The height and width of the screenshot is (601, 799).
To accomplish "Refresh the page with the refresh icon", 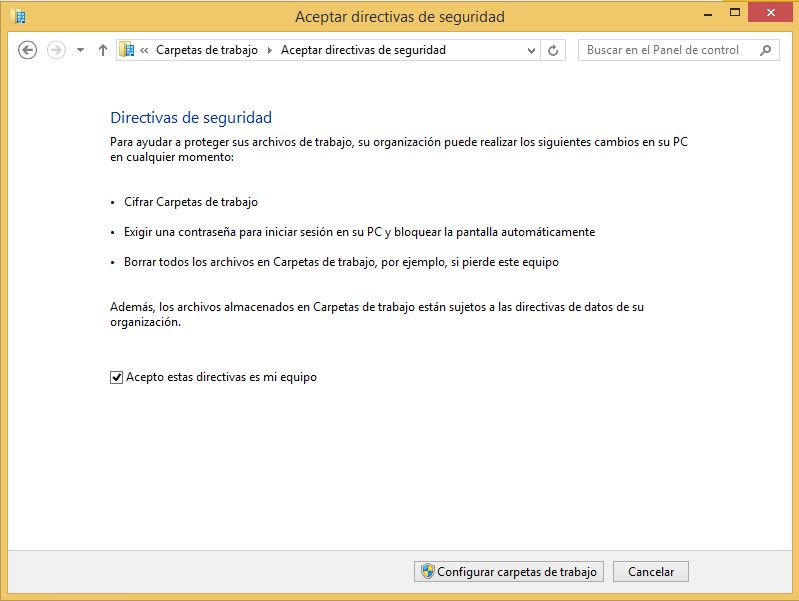I will (554, 50).
